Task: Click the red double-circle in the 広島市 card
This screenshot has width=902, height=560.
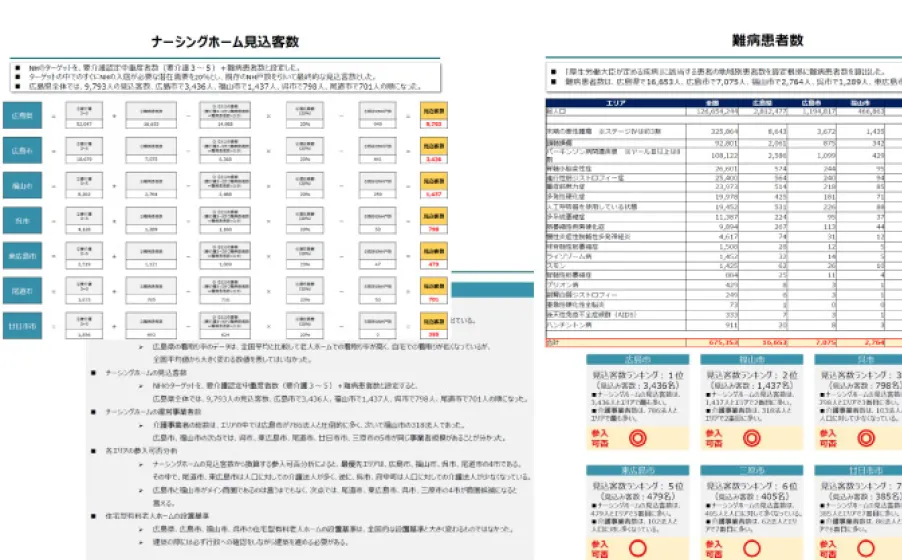Action: [x=637, y=437]
